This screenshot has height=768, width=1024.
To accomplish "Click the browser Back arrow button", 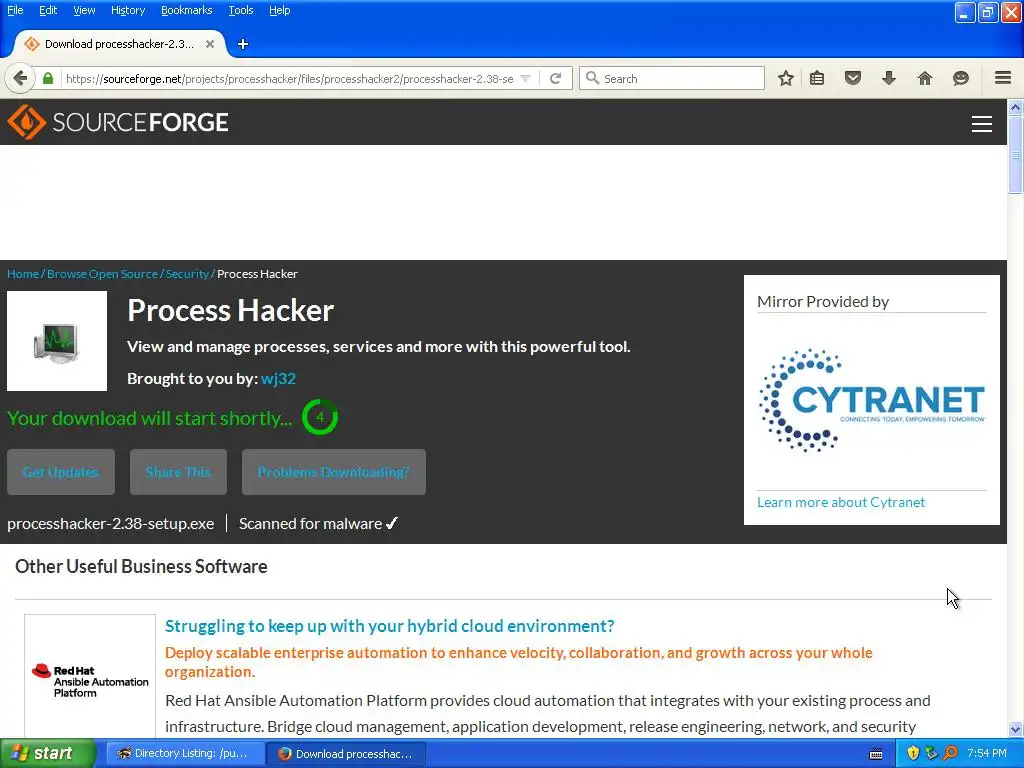I will point(20,78).
